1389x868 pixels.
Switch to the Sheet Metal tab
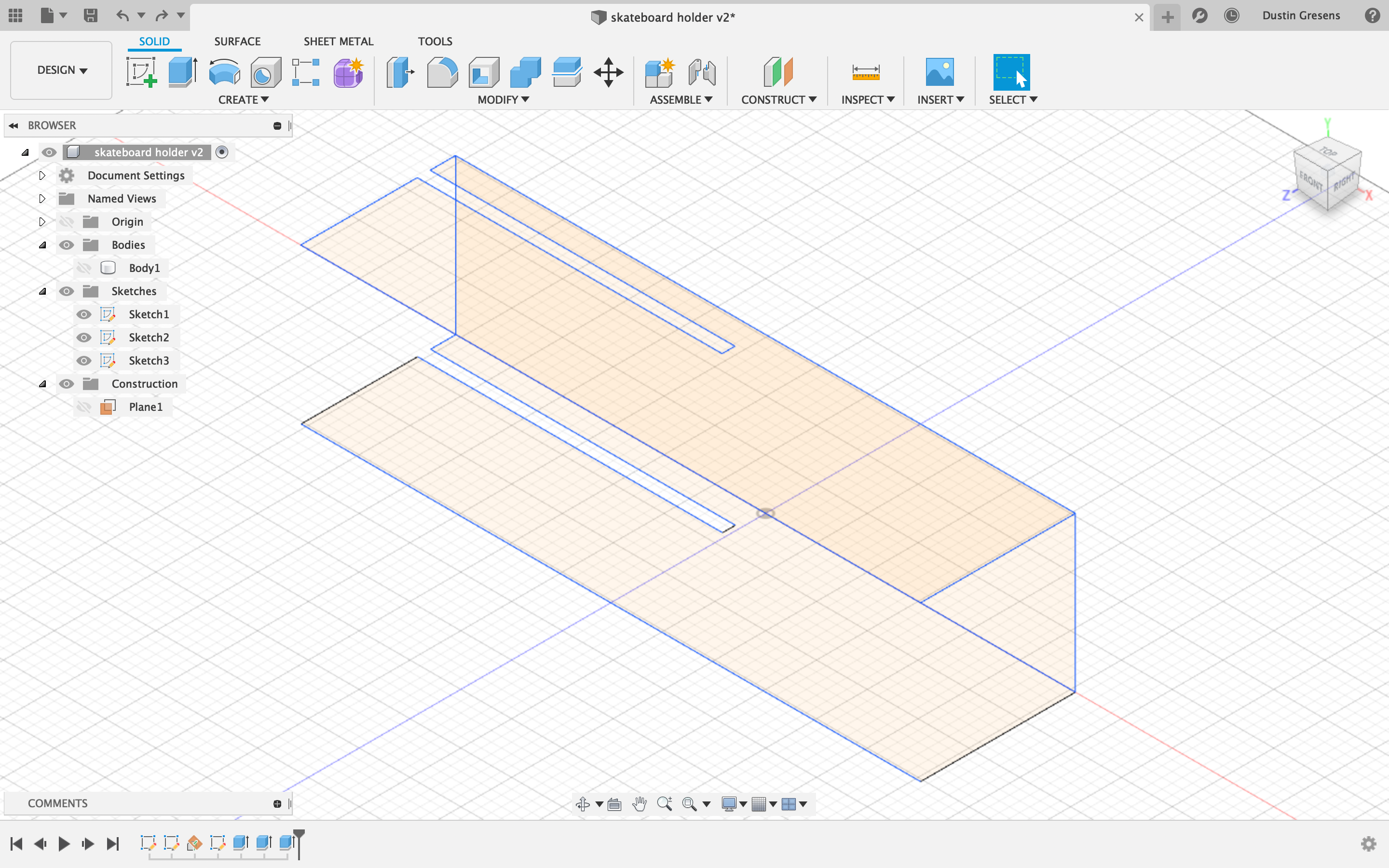pyautogui.click(x=338, y=41)
